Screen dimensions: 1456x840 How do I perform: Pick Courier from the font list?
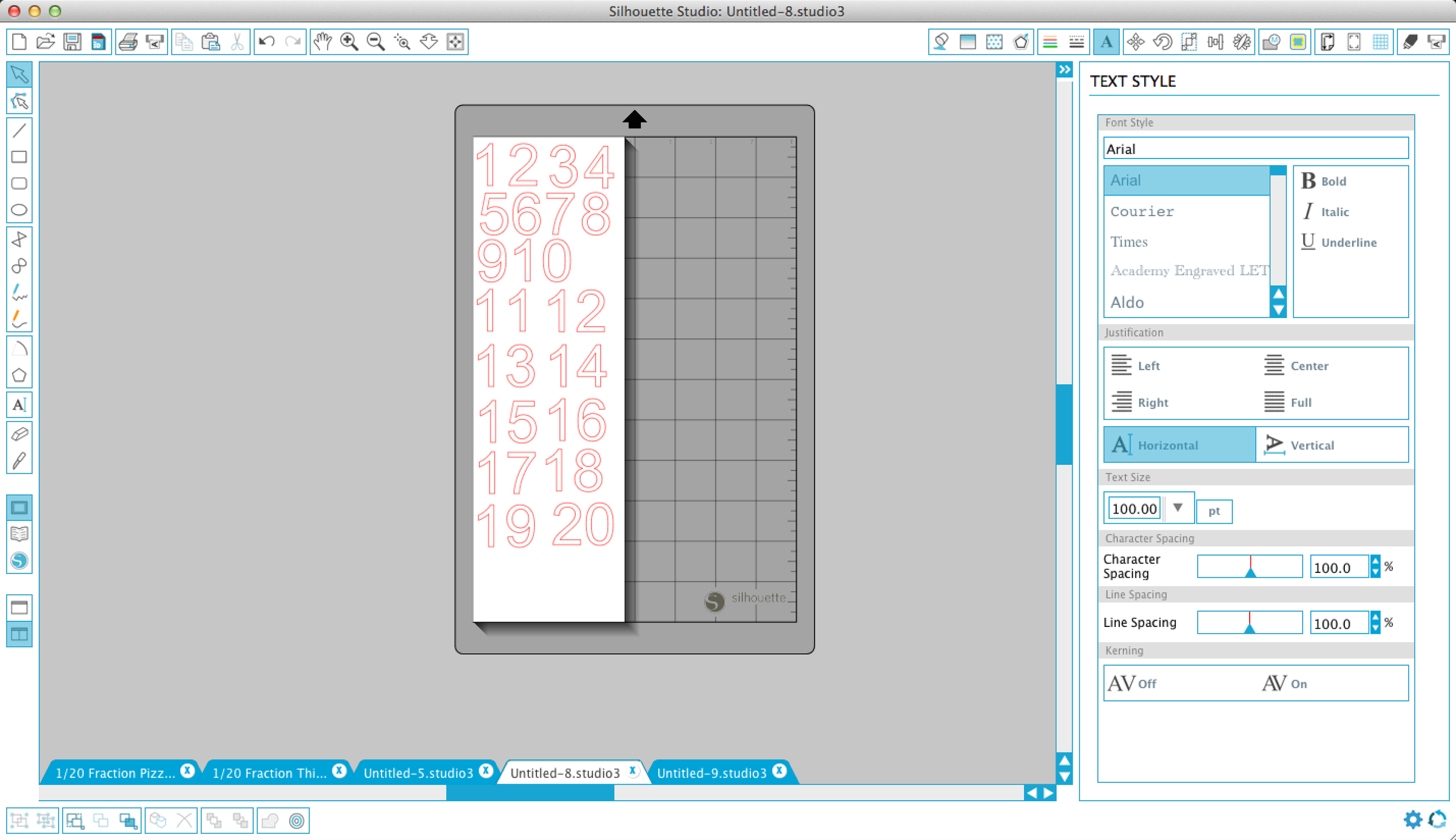(x=1142, y=211)
